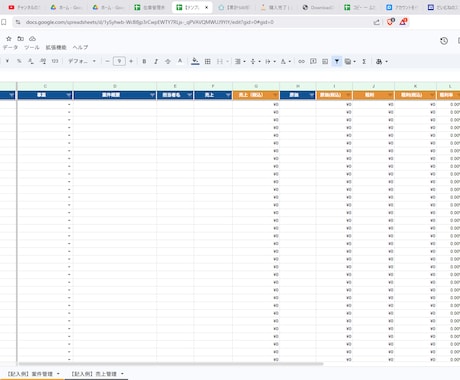Open 【記入例】売上管理 tab options arrow

coord(122,374)
